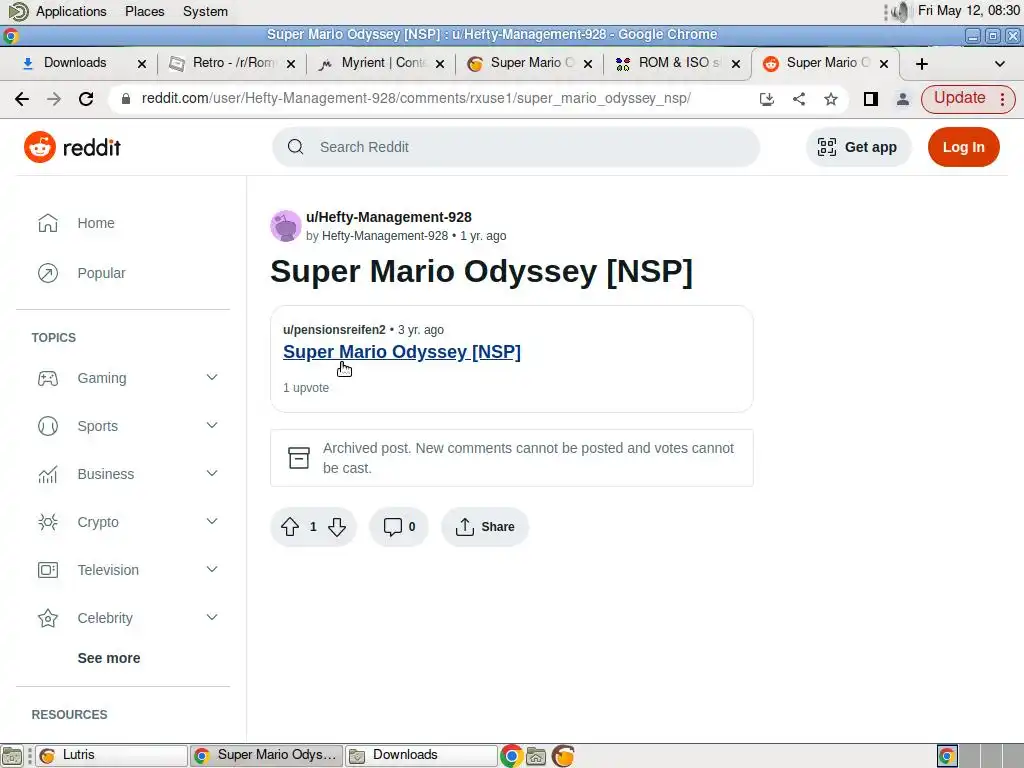Screen dimensions: 1024x768
Task: Click the archived post box icon
Action: (299, 458)
